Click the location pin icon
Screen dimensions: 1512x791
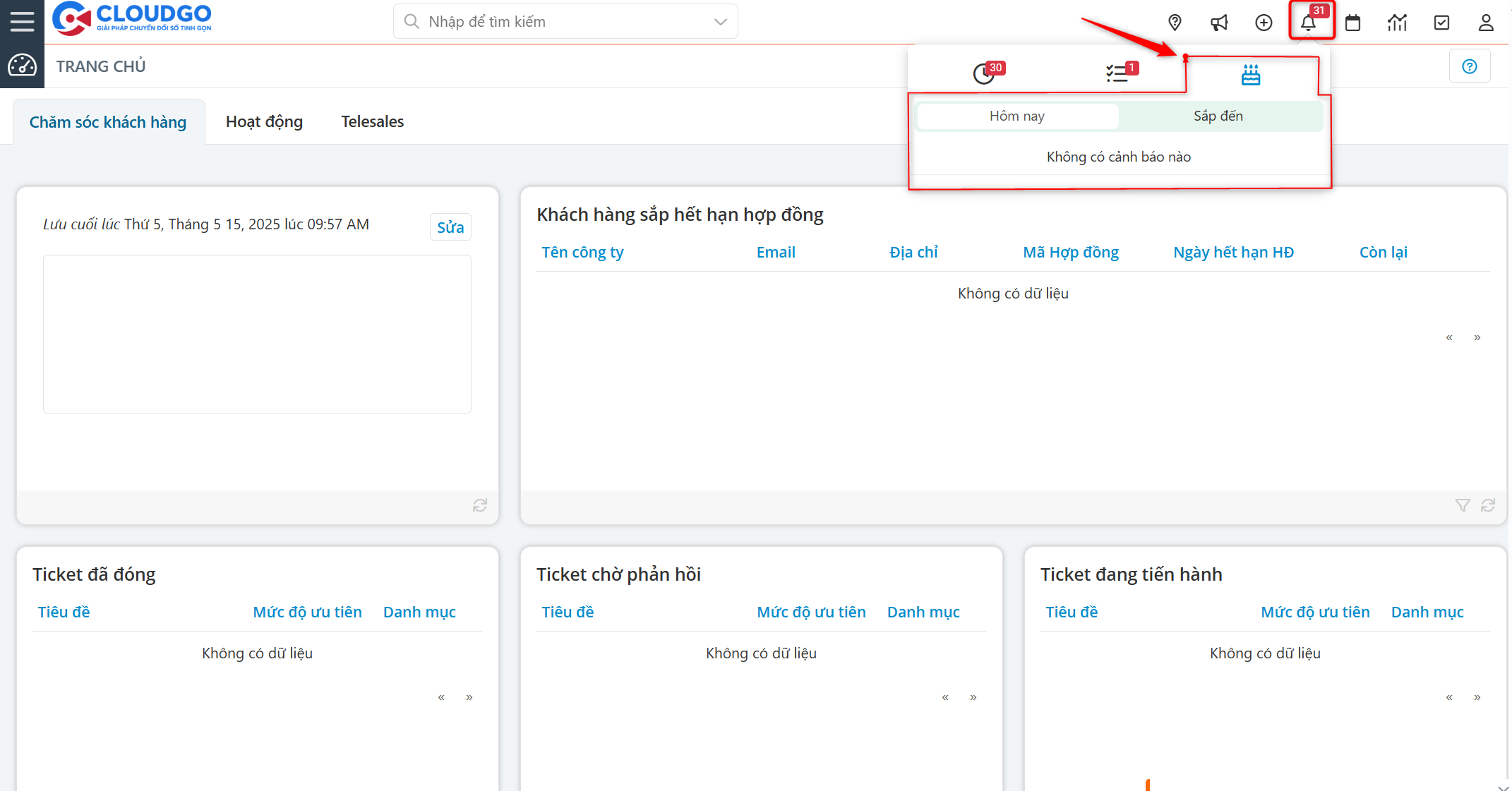[x=1175, y=23]
